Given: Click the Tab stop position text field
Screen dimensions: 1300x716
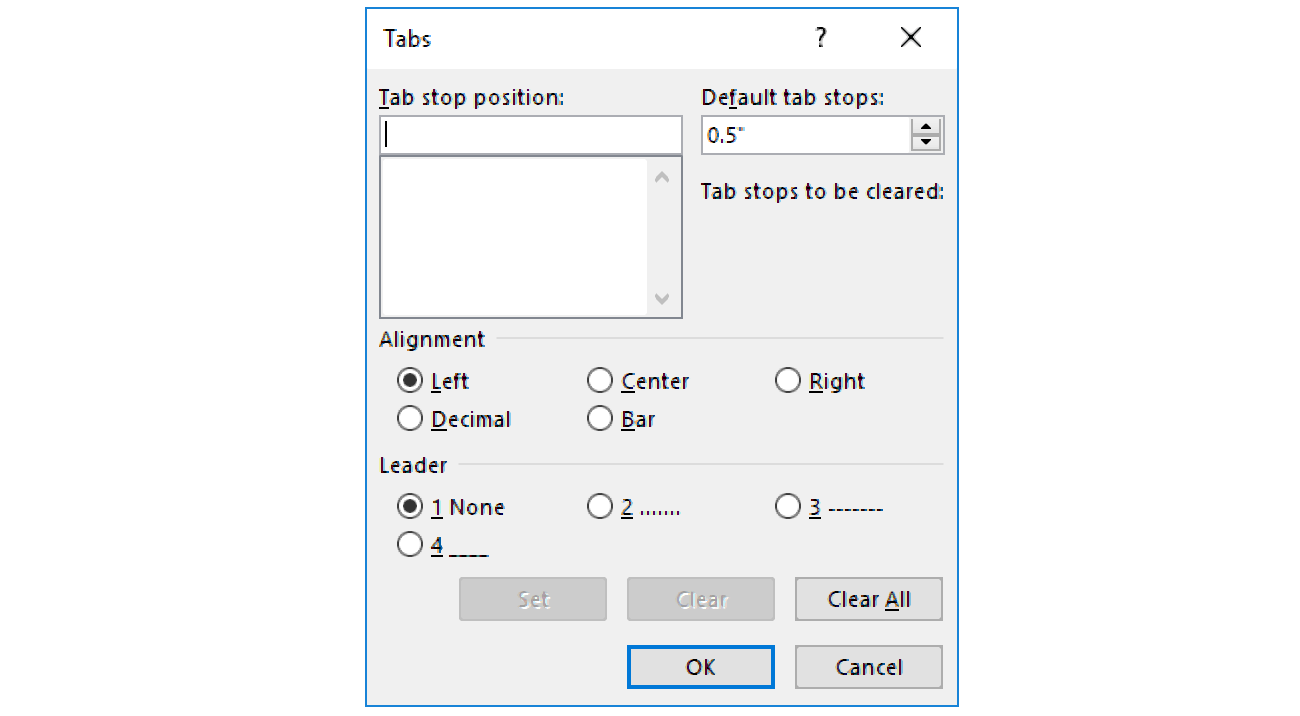Looking at the screenshot, I should [530, 135].
